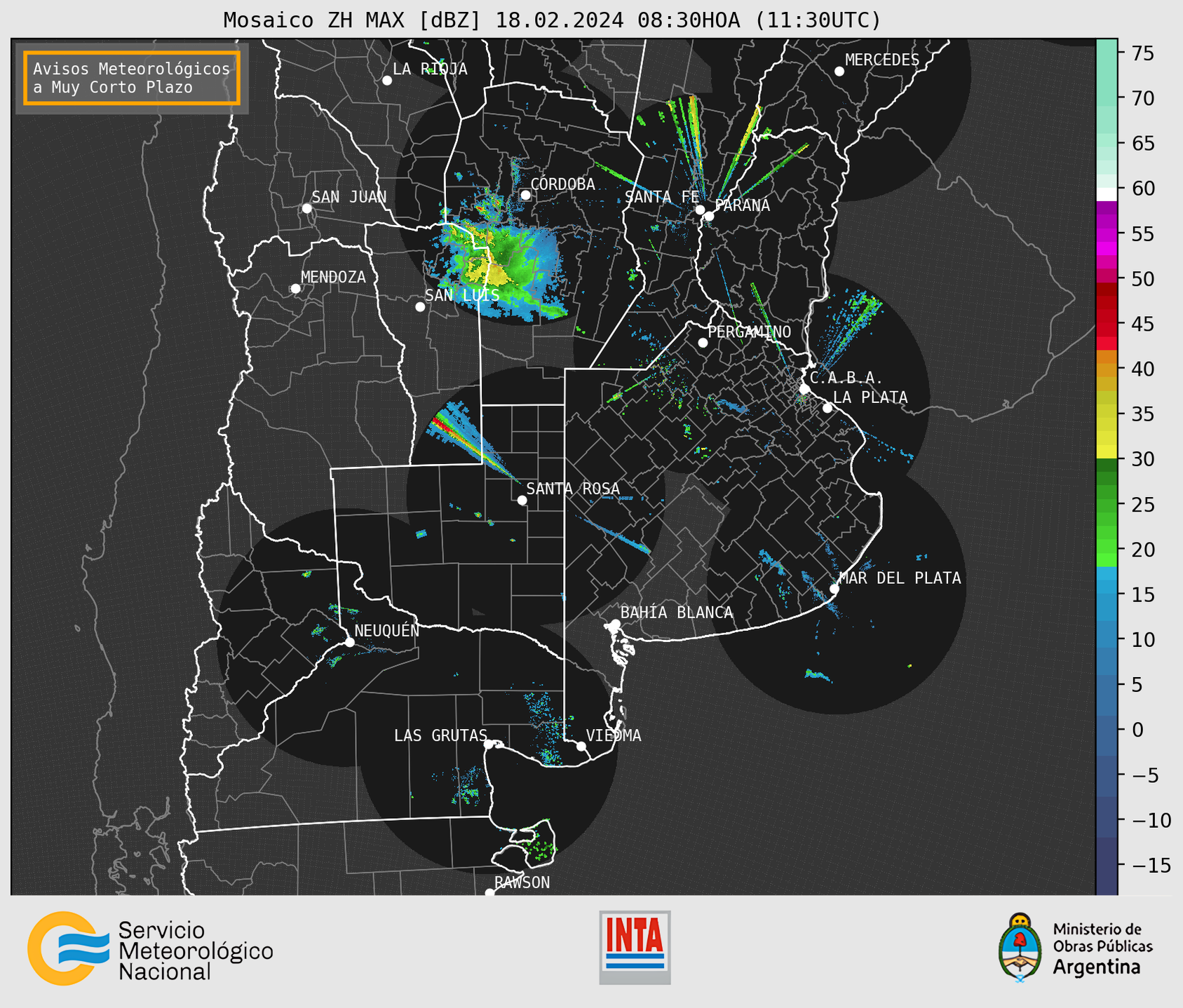Click the BAHÍA BLANCA city label
Viewport: 1183px width, 1008px height.
click(x=677, y=613)
